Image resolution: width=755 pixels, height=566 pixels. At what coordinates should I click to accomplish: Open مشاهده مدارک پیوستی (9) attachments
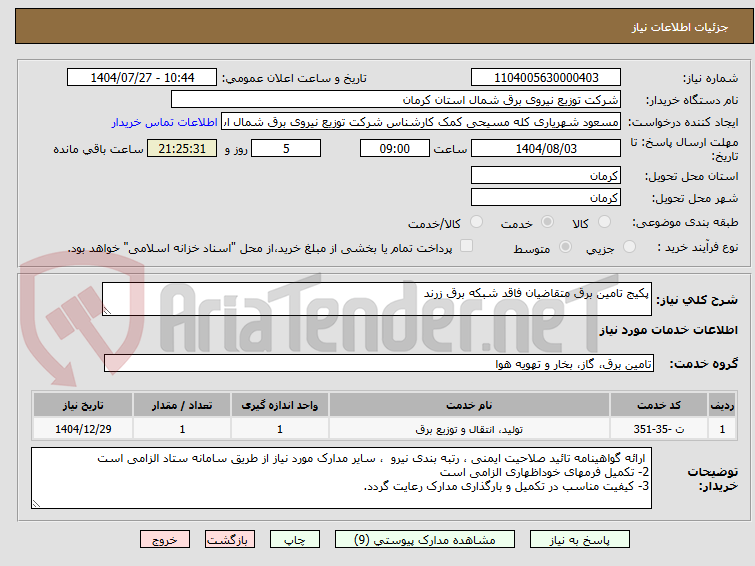(425, 540)
